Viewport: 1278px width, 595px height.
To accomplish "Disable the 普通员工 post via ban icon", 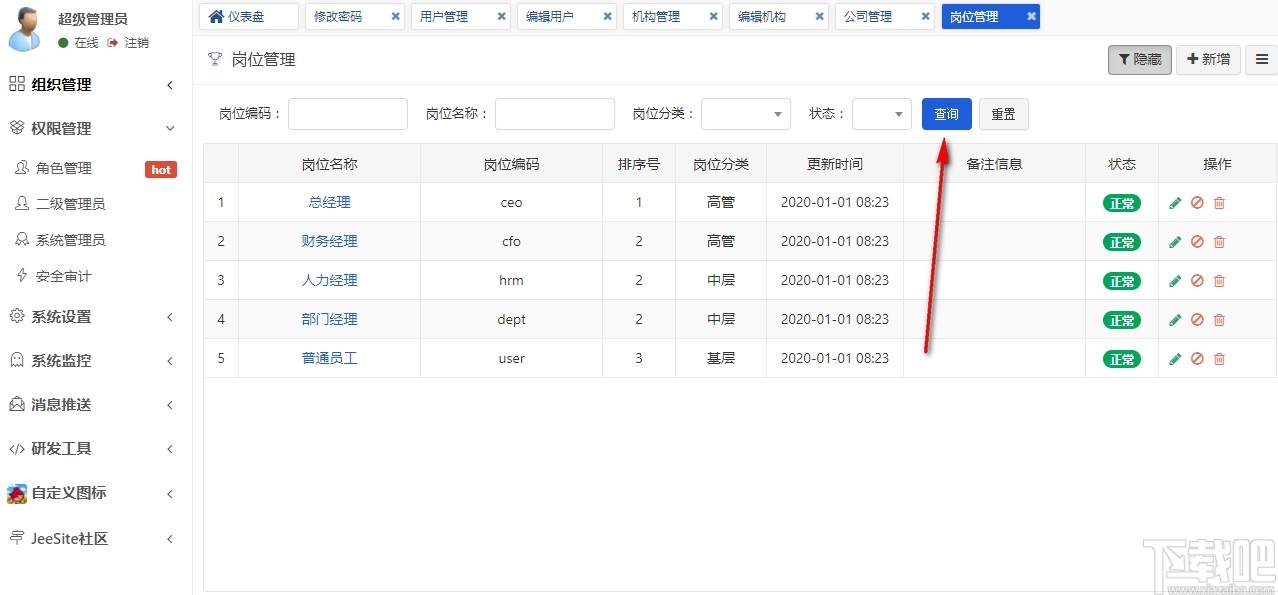I will pyautogui.click(x=1197, y=359).
